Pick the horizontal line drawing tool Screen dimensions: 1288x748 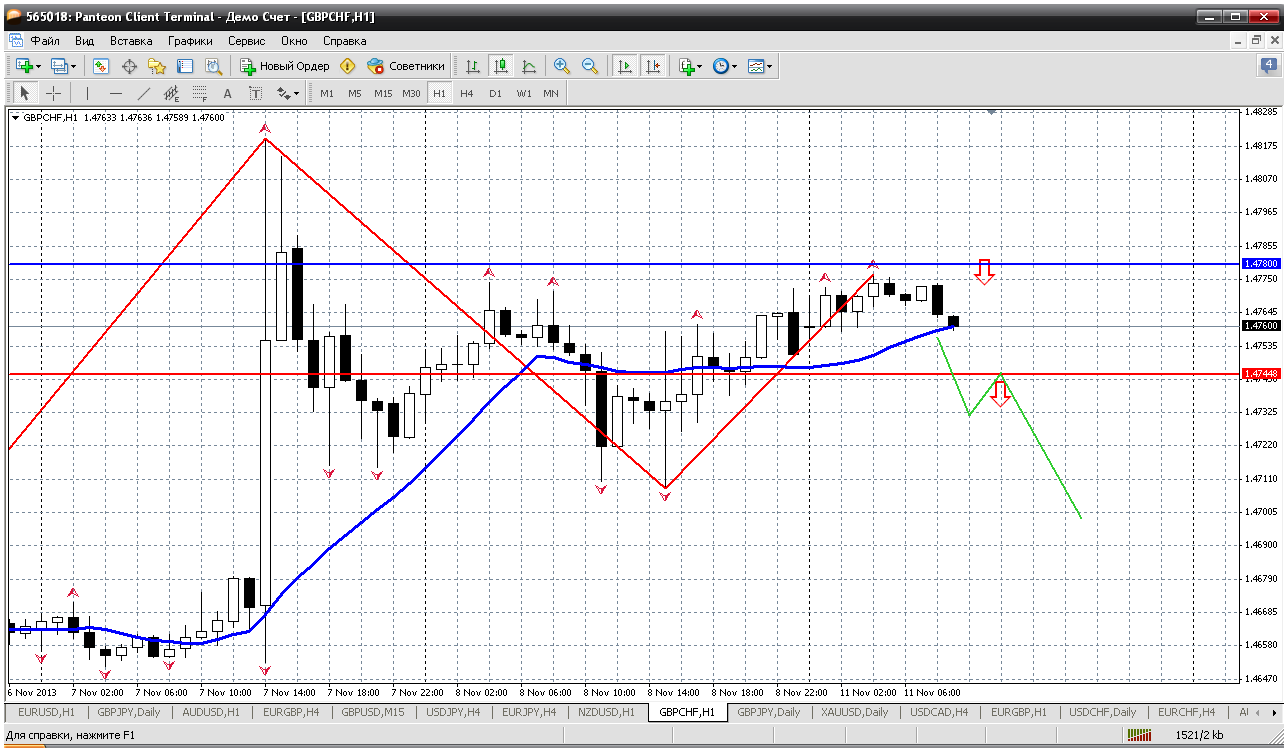click(115, 93)
